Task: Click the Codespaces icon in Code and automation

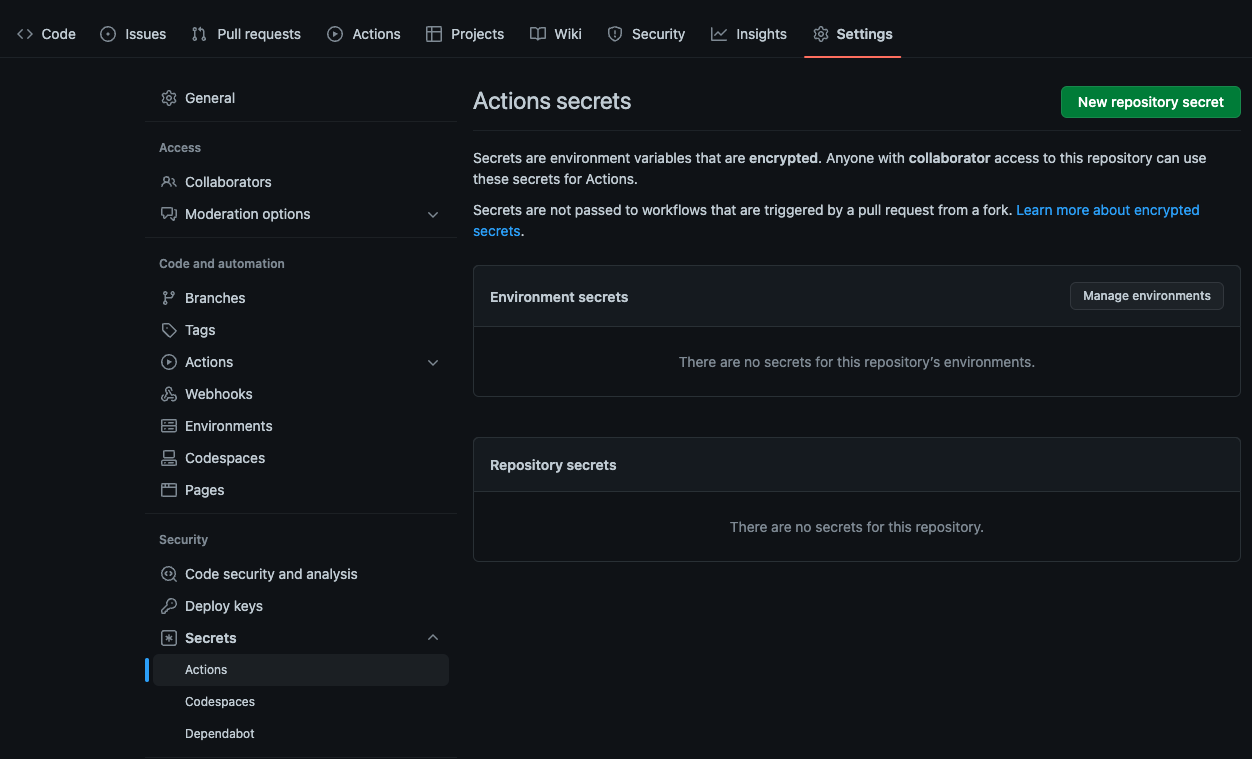Action: point(169,458)
